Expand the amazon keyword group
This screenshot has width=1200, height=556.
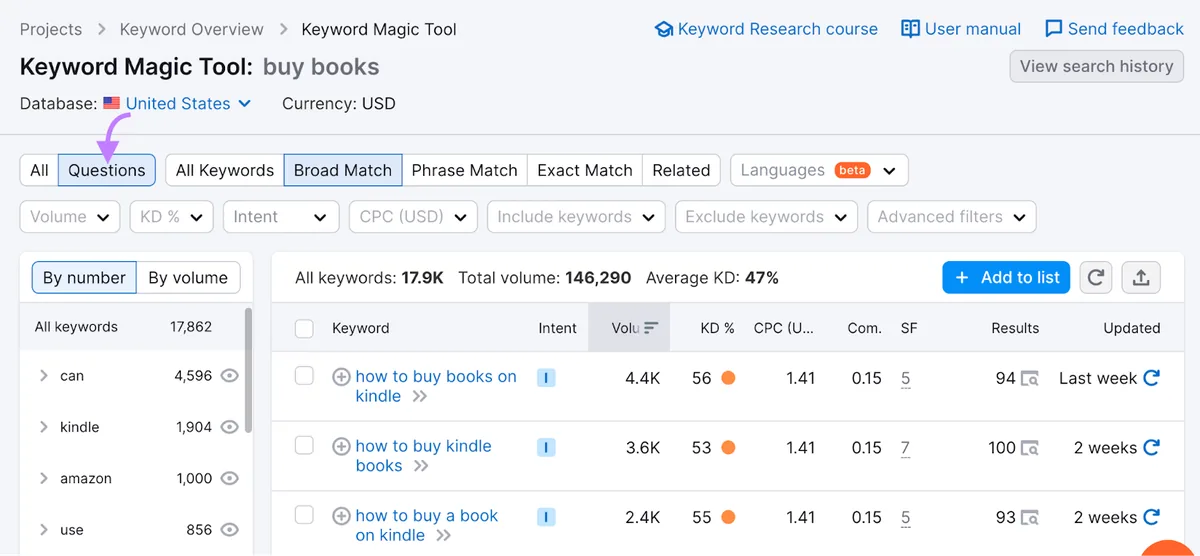point(44,479)
